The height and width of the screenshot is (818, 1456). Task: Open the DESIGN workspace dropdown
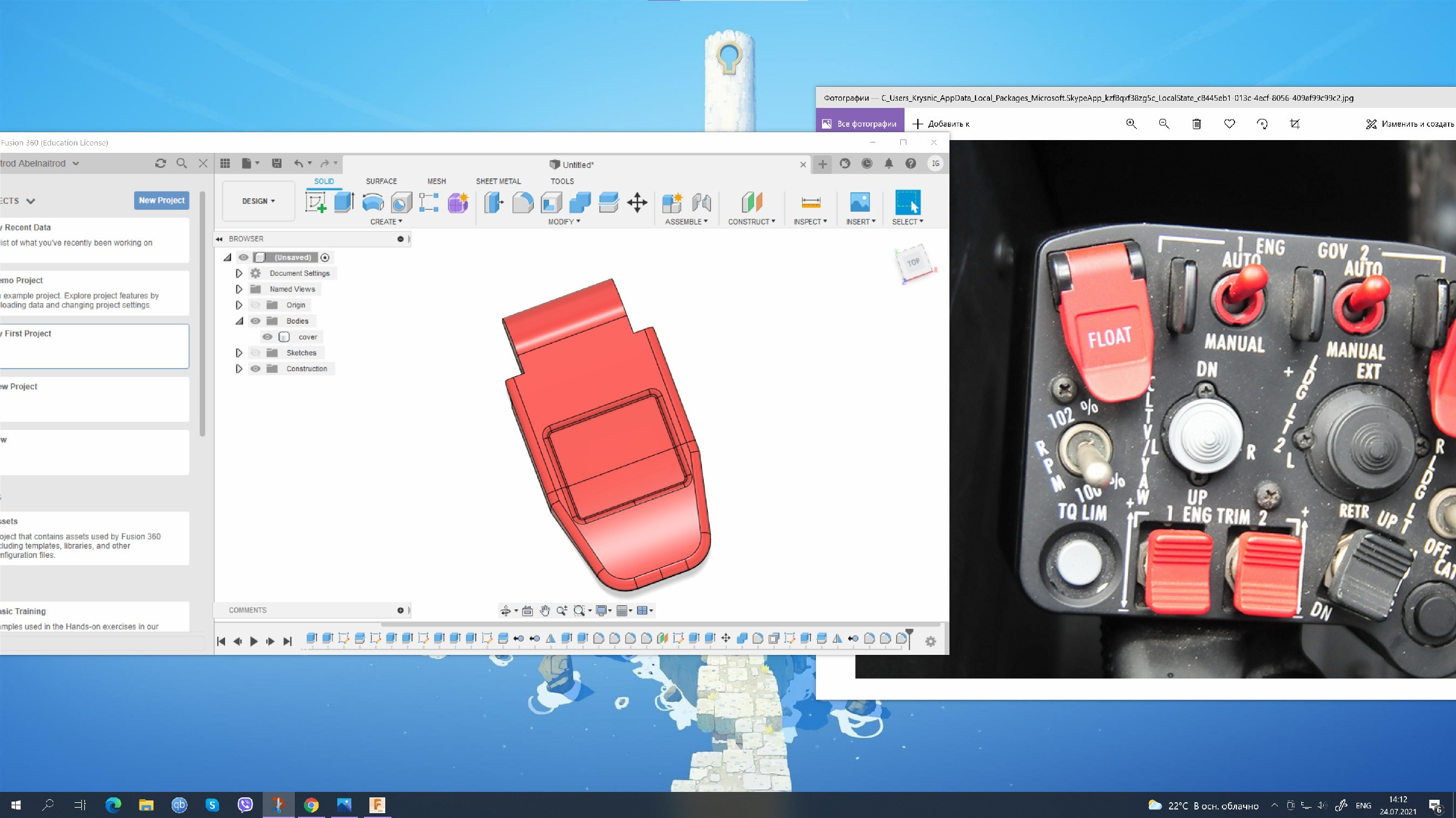[x=258, y=201]
